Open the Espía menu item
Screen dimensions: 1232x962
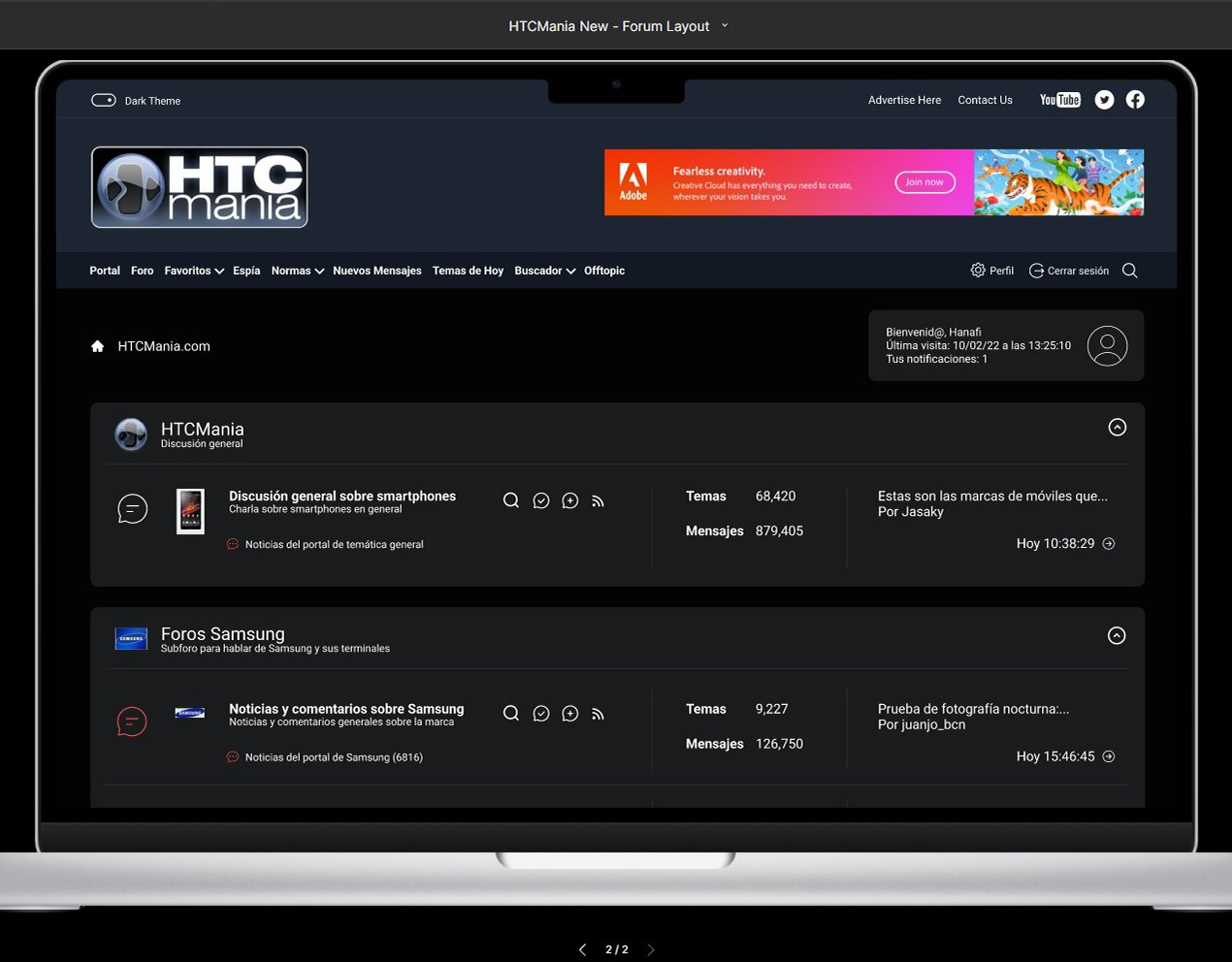[246, 271]
